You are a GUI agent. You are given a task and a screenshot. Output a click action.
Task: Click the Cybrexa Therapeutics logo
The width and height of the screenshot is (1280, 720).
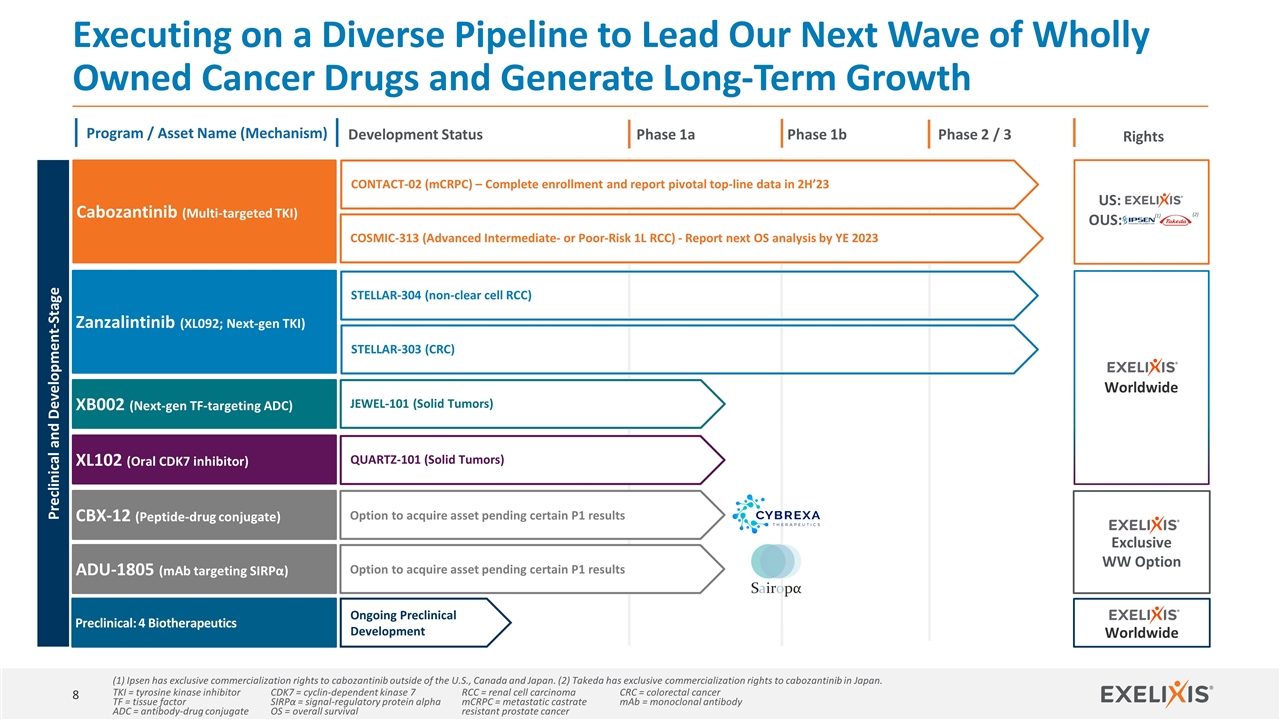pos(776,512)
